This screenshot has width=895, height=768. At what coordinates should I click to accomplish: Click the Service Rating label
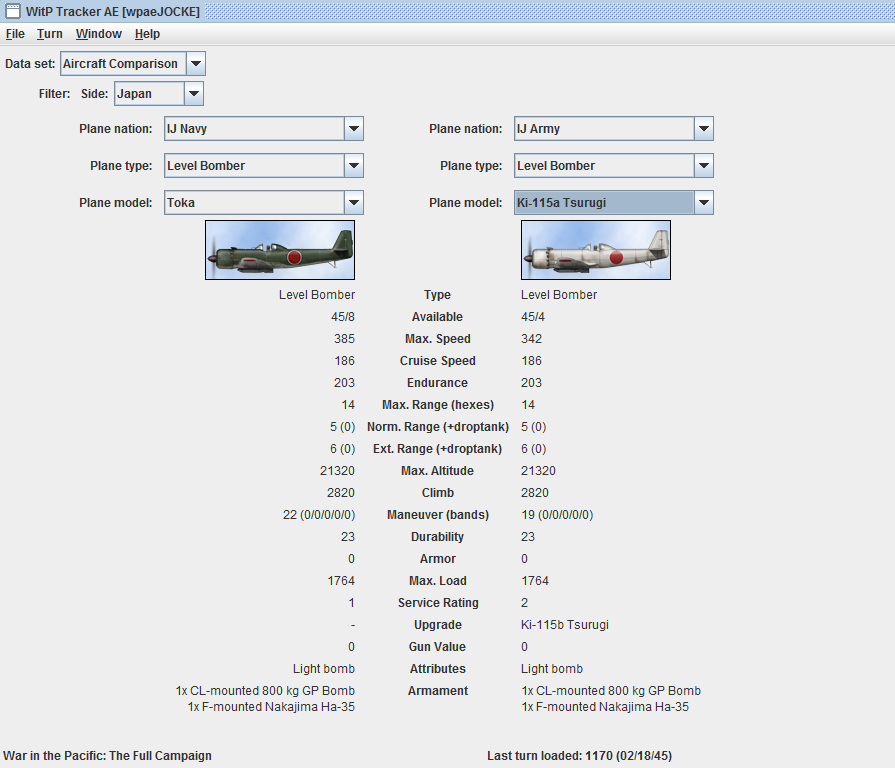point(438,603)
